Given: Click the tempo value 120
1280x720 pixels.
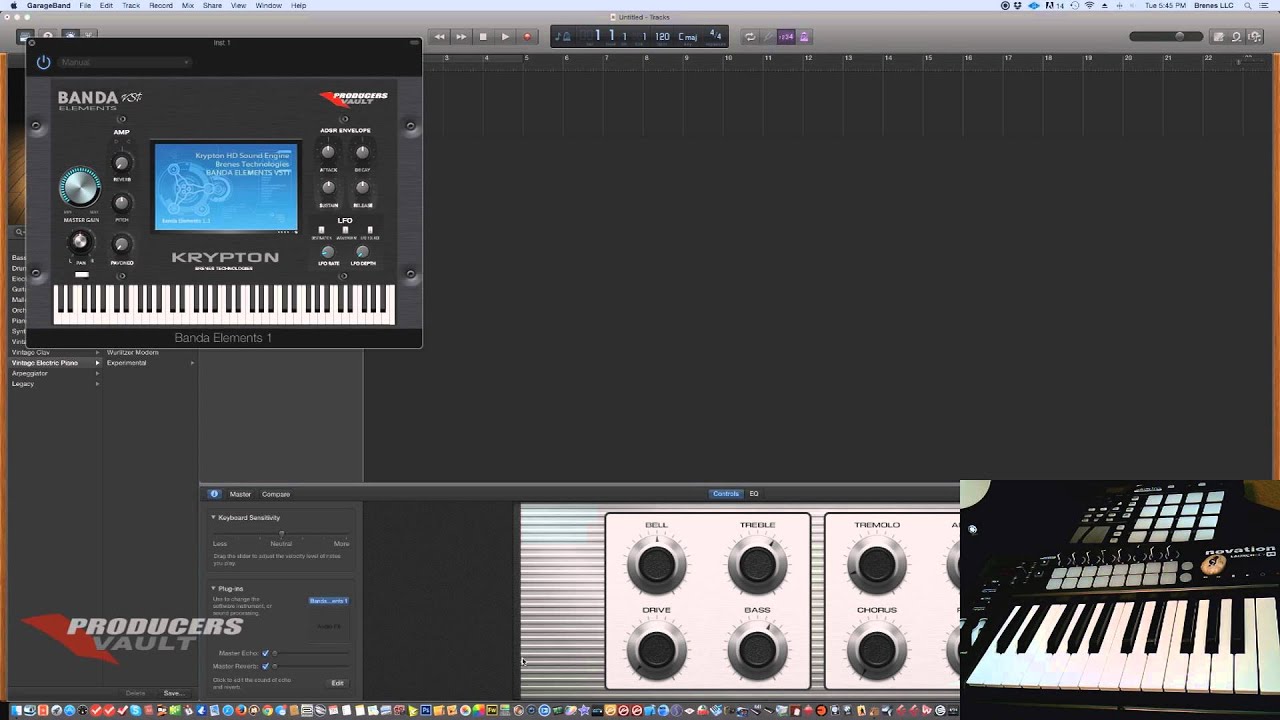Looking at the screenshot, I should click(x=662, y=37).
